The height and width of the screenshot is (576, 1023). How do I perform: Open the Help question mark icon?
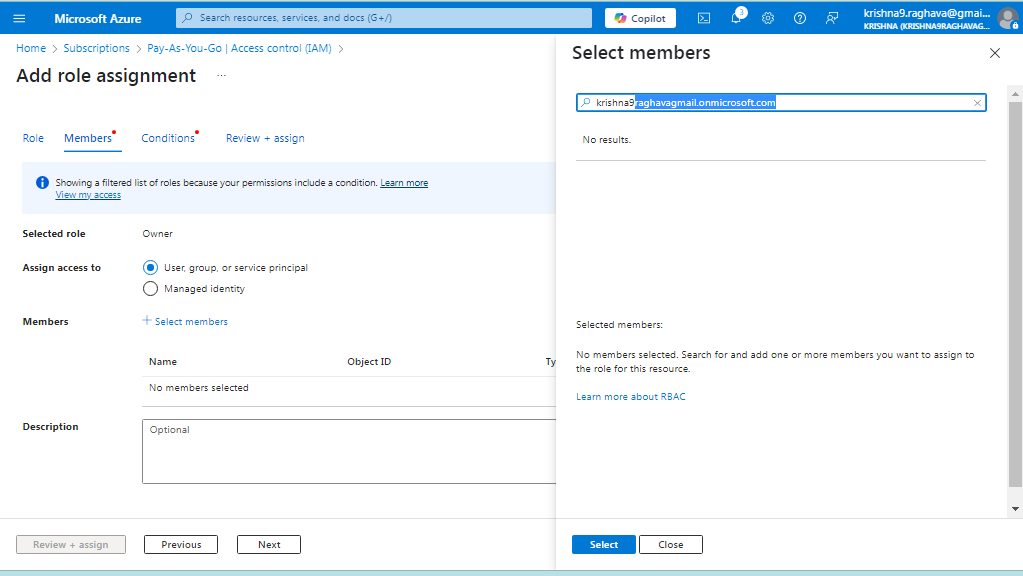800,18
